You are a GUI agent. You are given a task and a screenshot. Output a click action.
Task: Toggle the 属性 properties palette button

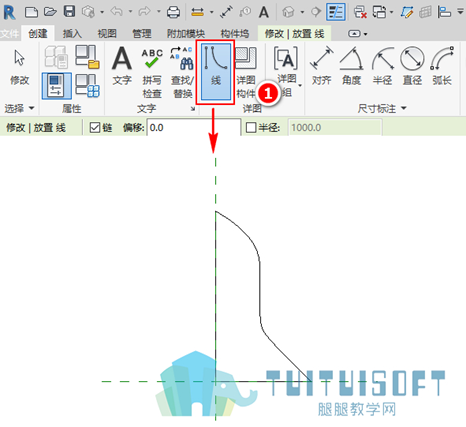point(56,86)
